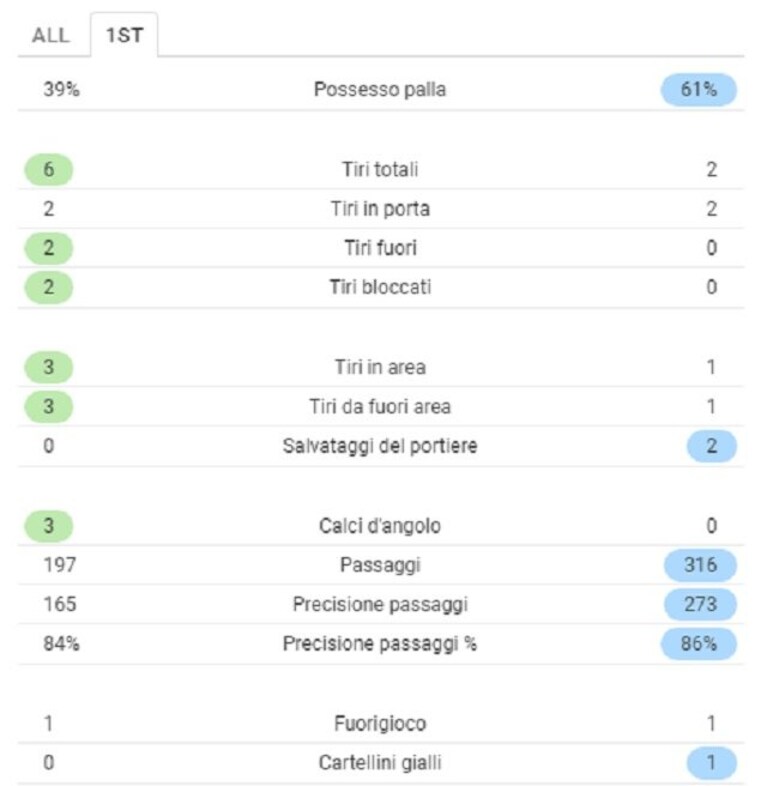
Task: Select the 316 Passaggi badge
Action: [700, 565]
